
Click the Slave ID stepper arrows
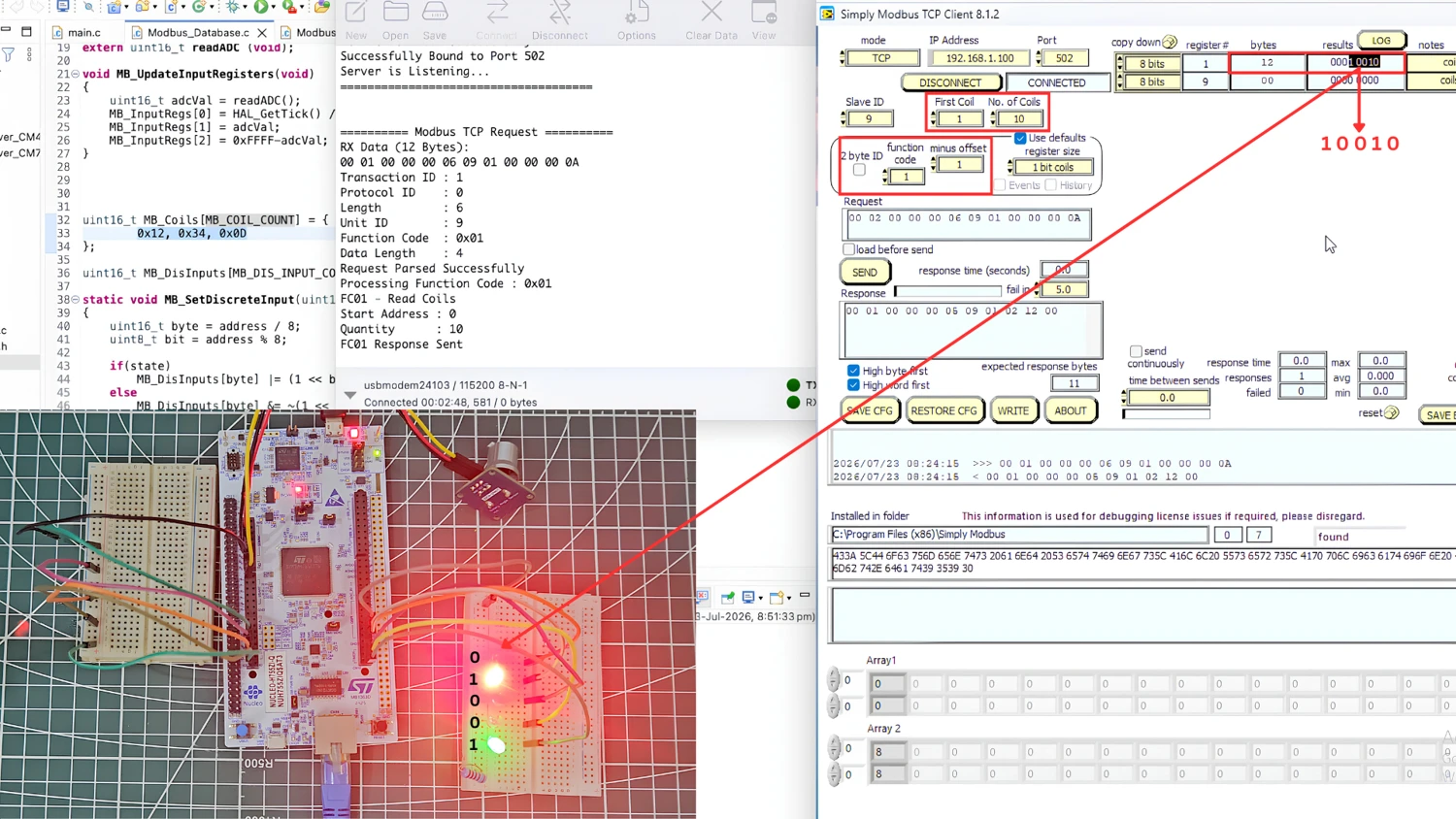(843, 118)
